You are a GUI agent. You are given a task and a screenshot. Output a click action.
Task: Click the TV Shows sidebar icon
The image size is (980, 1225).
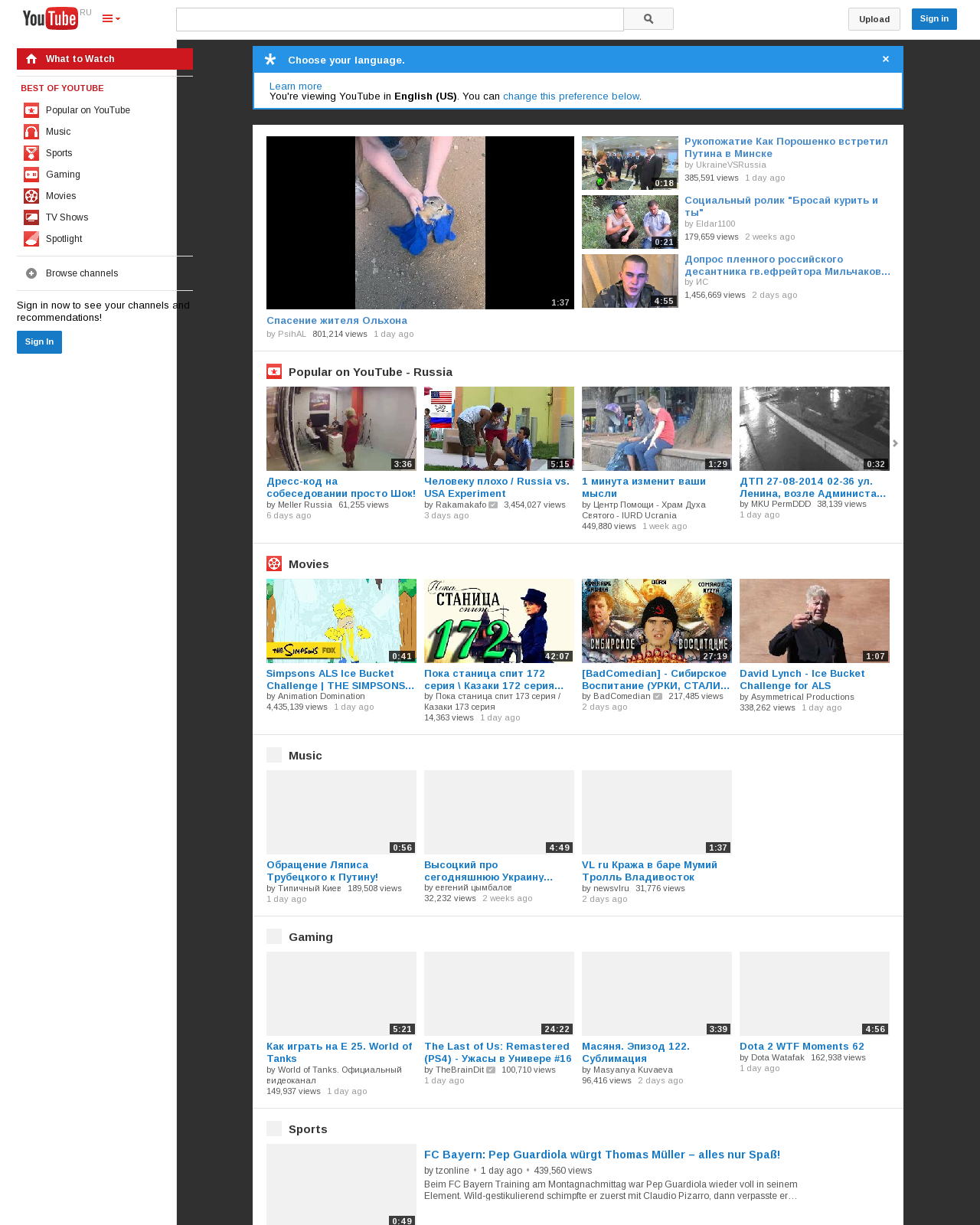(31, 217)
